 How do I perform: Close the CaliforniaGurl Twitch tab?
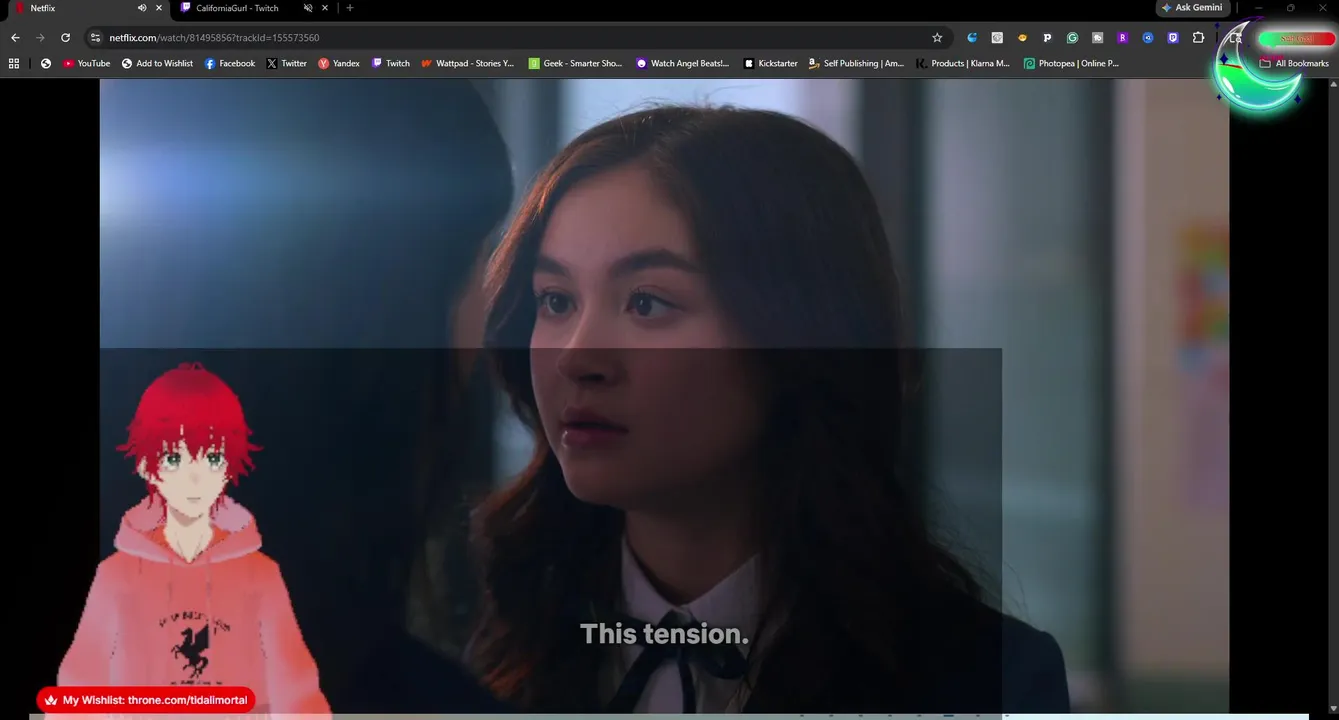pyautogui.click(x=325, y=8)
